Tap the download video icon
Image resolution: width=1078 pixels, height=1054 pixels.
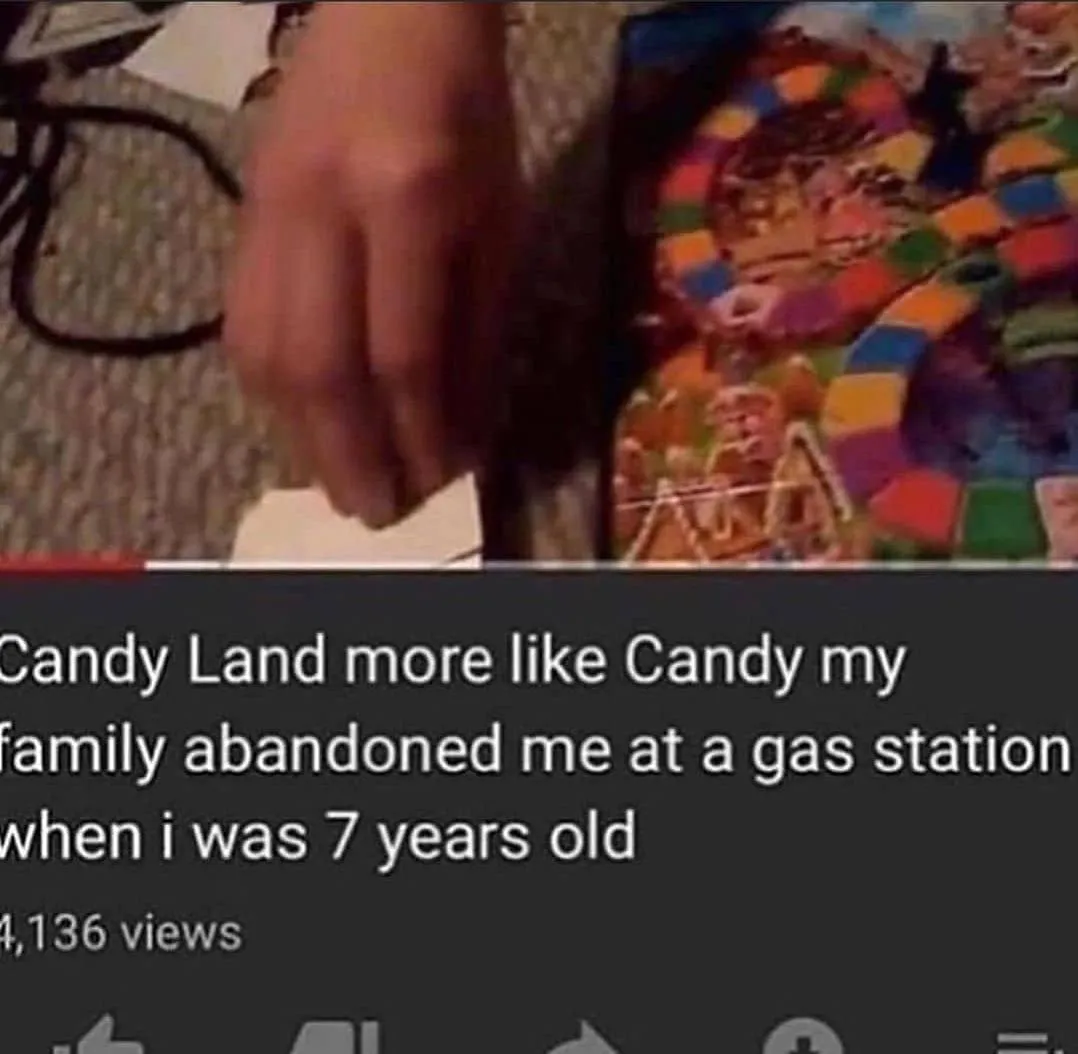pos(803,1037)
